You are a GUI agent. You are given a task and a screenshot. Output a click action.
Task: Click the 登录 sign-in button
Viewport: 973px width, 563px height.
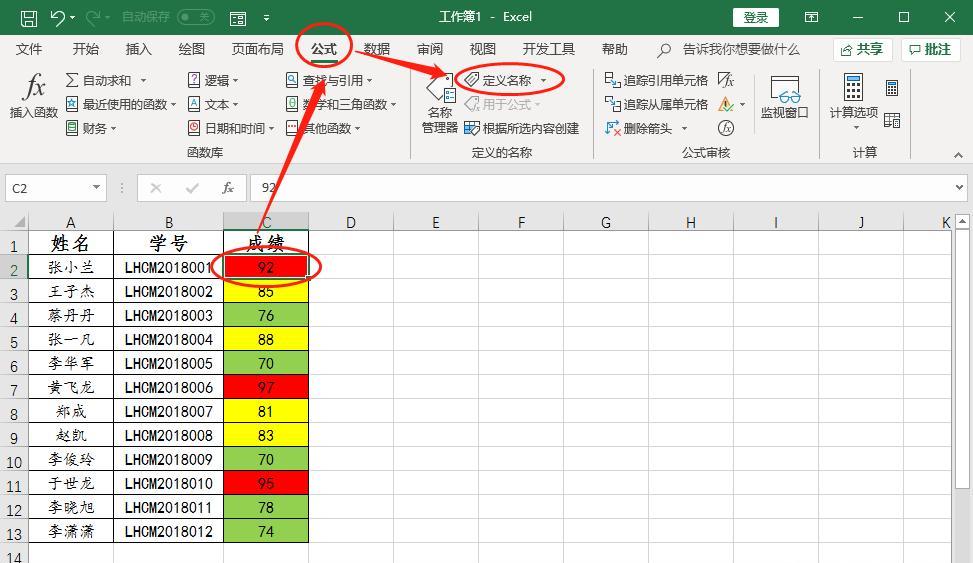click(x=755, y=17)
